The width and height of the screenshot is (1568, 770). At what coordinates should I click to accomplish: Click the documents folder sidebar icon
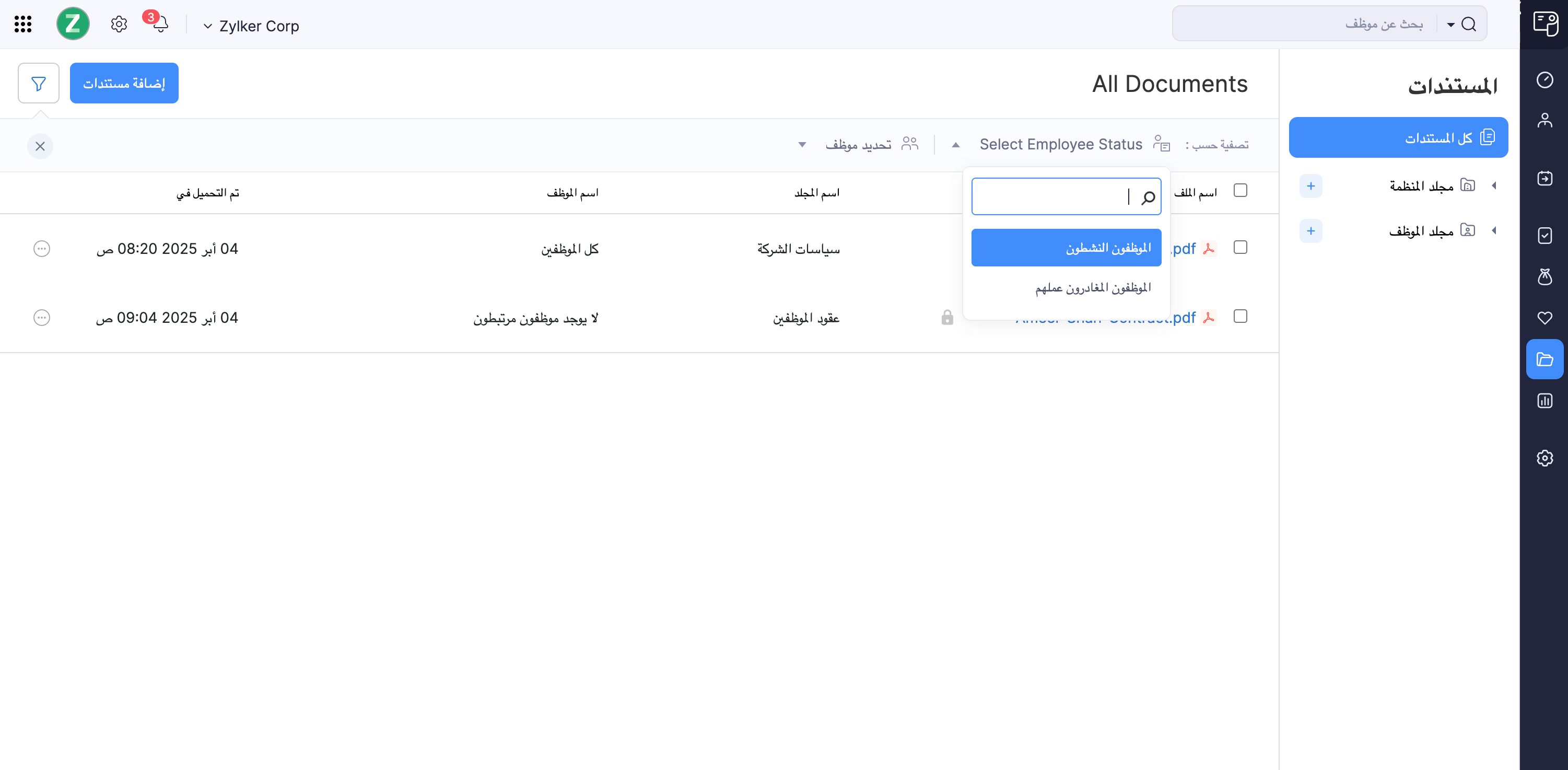coord(1544,359)
